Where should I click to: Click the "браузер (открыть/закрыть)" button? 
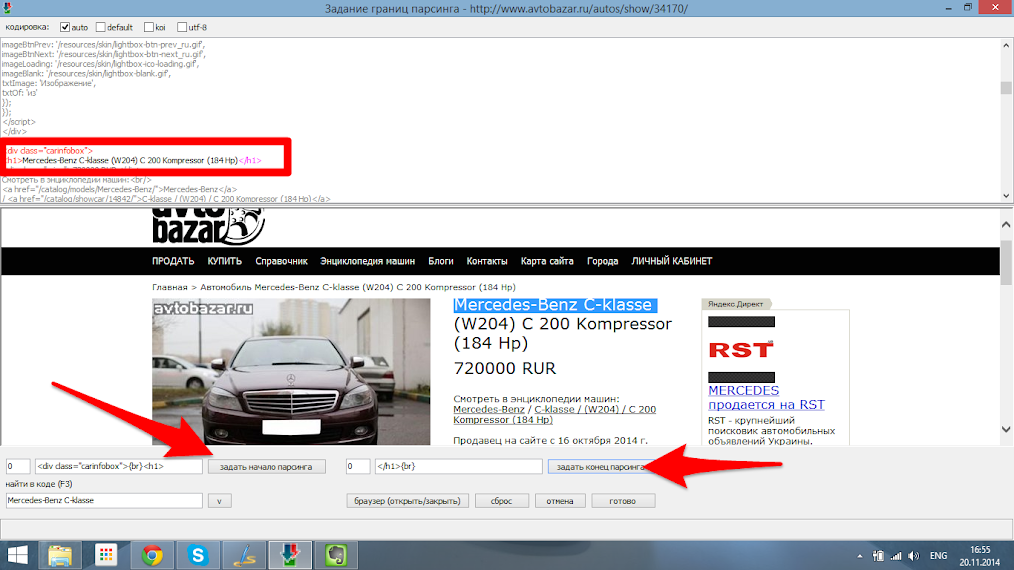click(x=407, y=501)
